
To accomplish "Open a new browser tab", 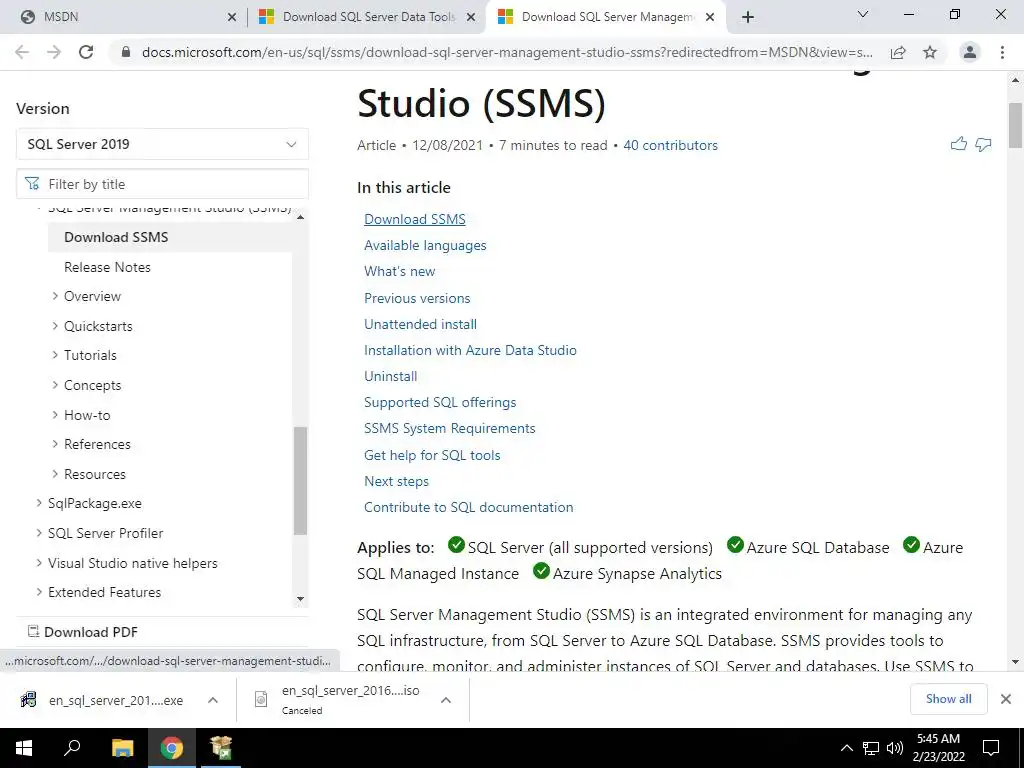I will 748,17.
